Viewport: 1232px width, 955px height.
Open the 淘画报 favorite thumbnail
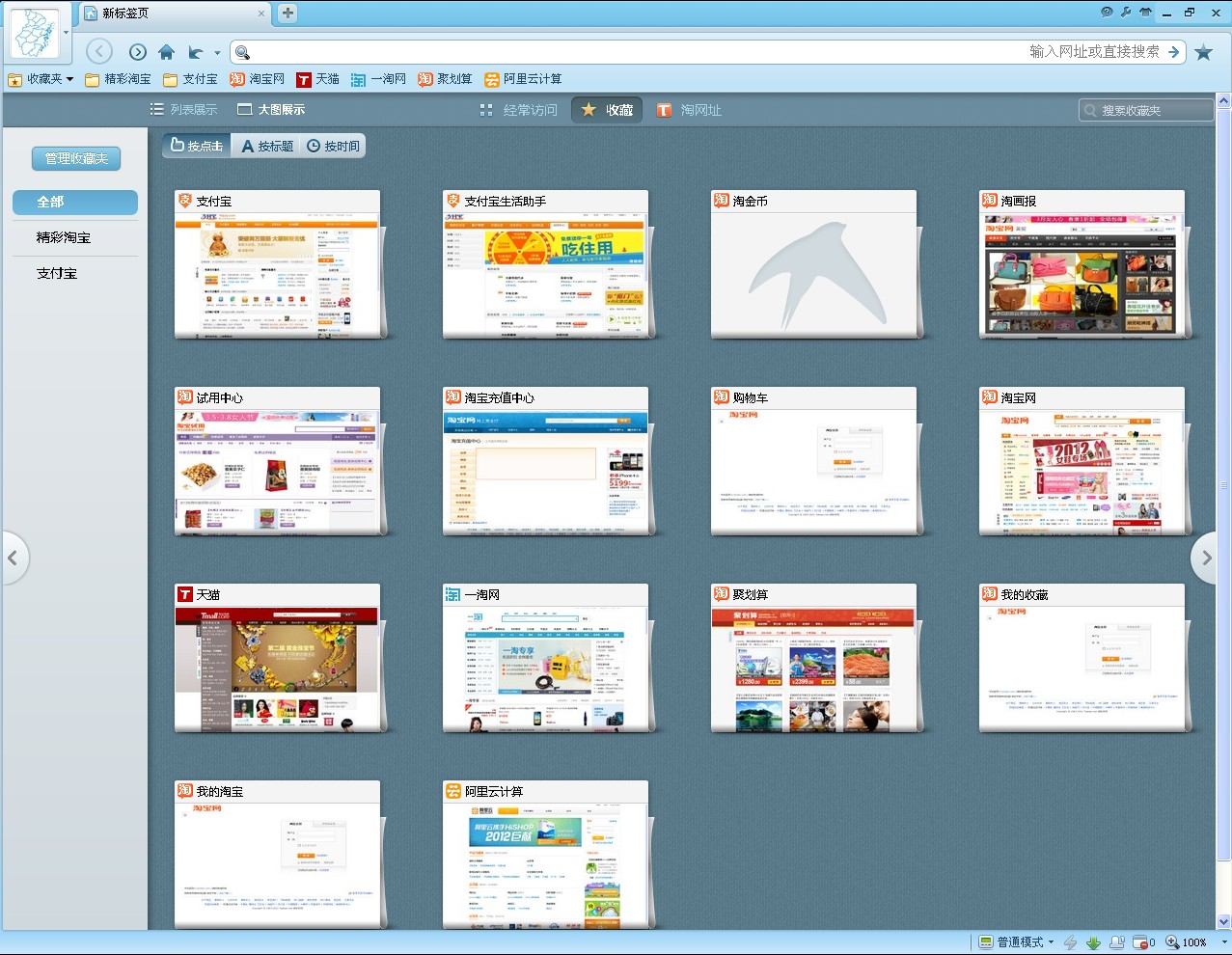pos(1082,264)
